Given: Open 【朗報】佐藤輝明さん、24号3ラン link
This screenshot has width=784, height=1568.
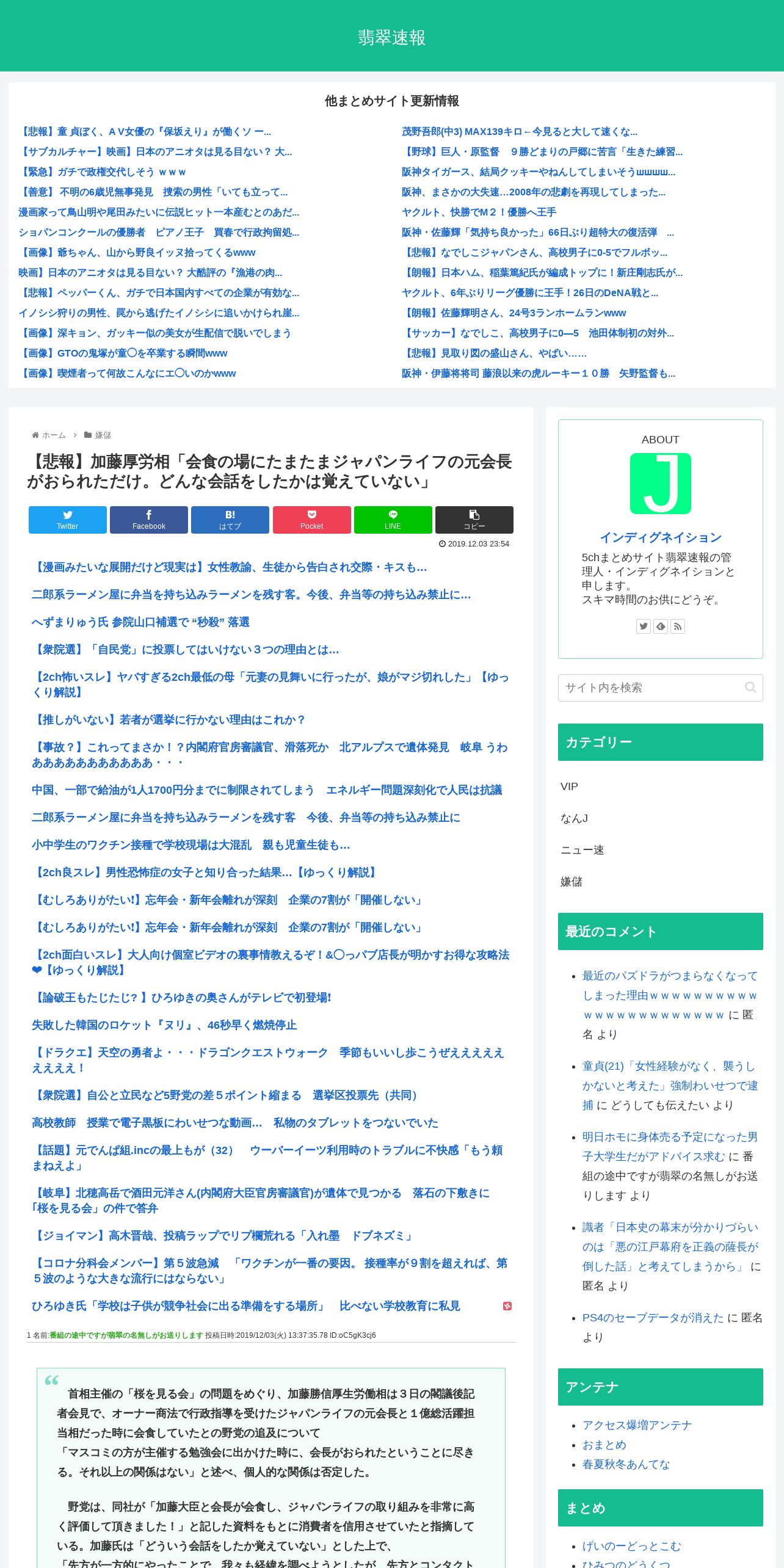Looking at the screenshot, I should coord(514,313).
